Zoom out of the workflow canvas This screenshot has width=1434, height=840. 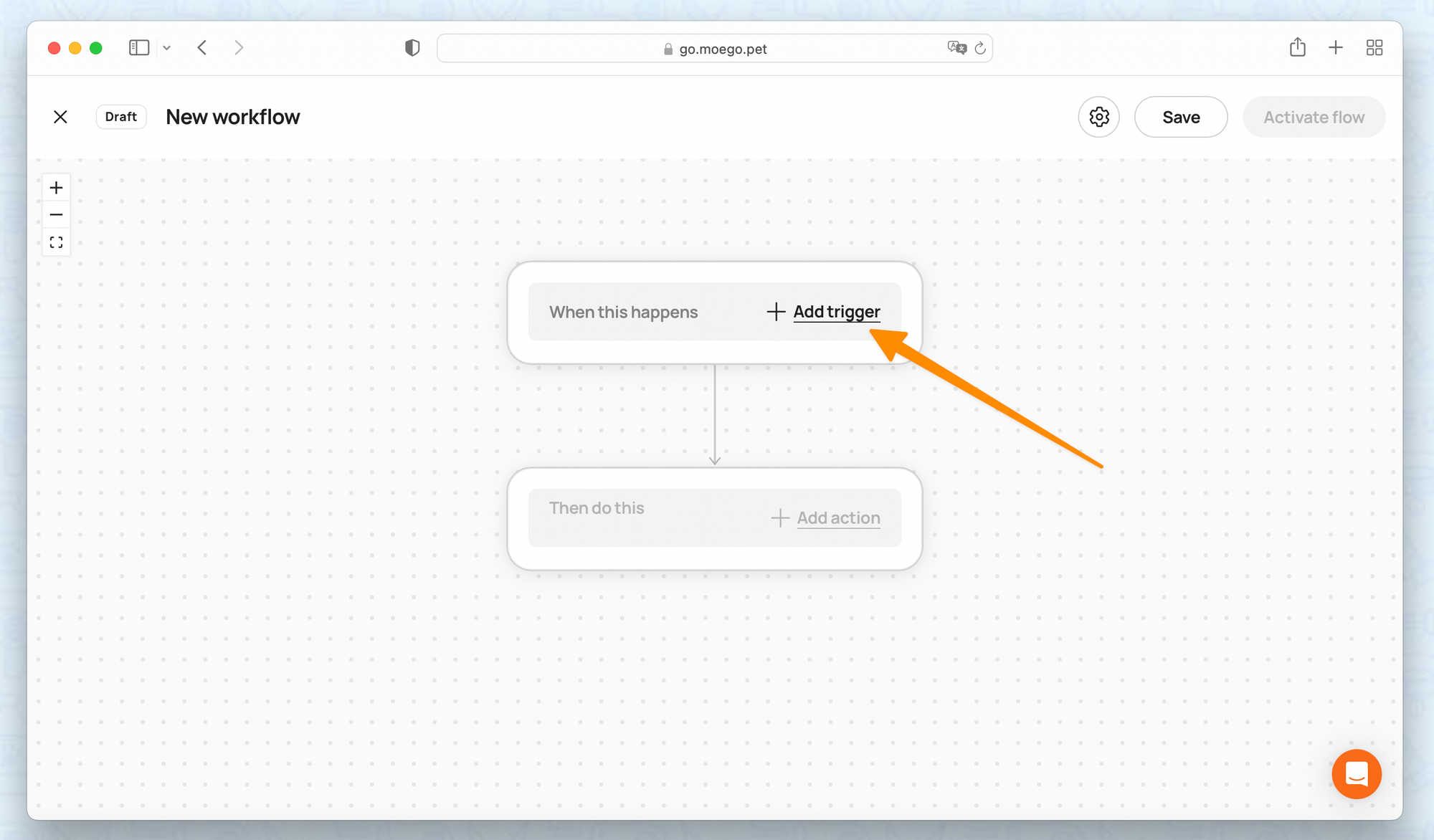click(56, 214)
